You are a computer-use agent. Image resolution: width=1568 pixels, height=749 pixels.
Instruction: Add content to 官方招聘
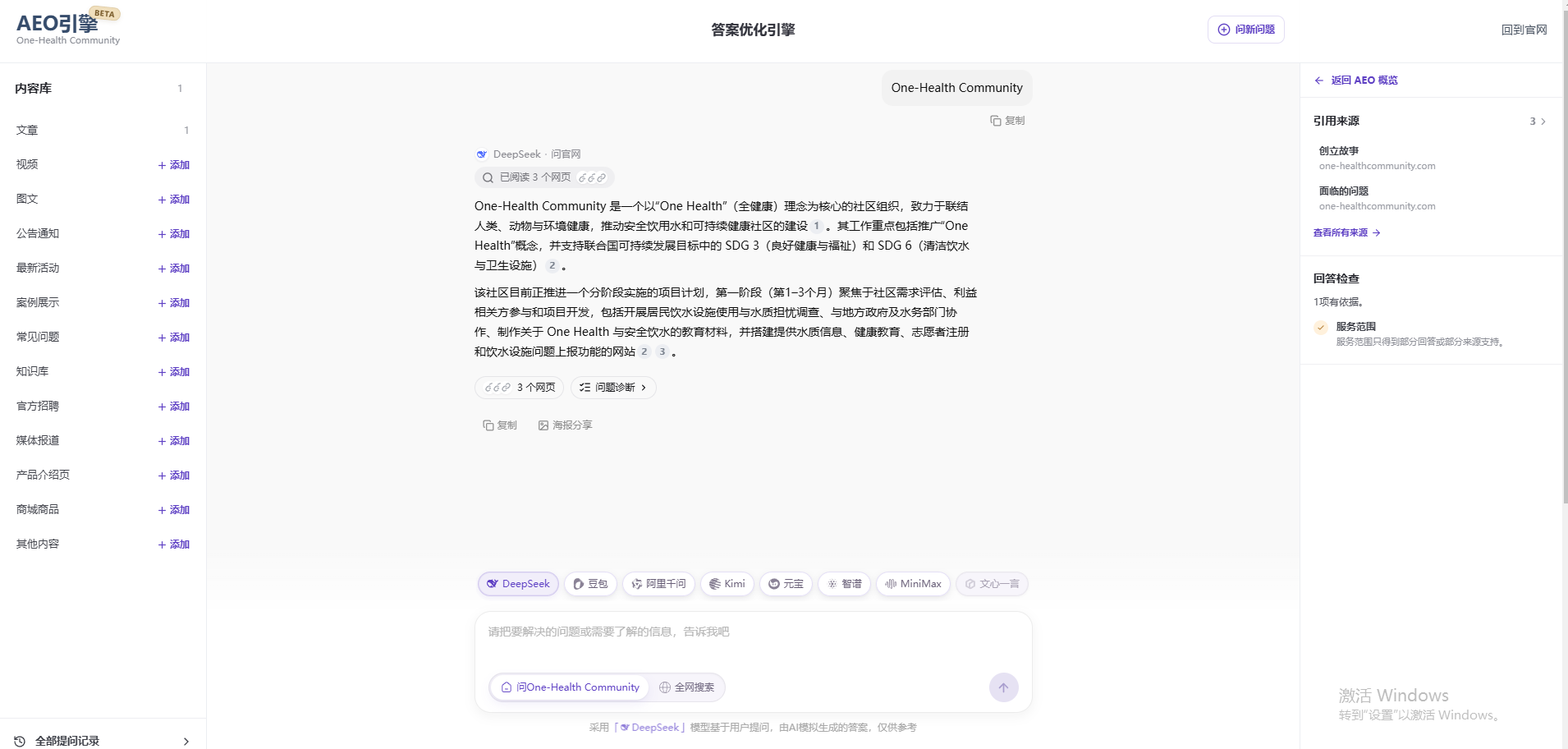pyautogui.click(x=174, y=407)
